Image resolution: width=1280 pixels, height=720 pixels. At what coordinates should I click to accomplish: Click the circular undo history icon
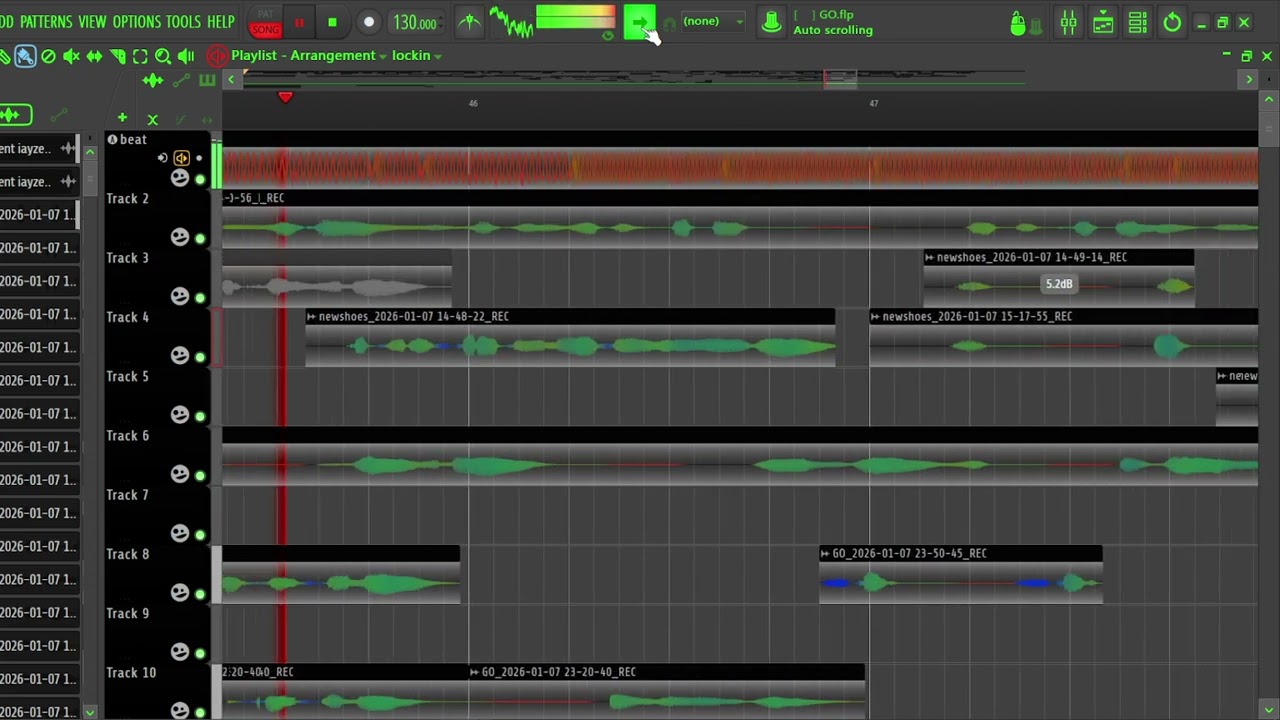1172,22
